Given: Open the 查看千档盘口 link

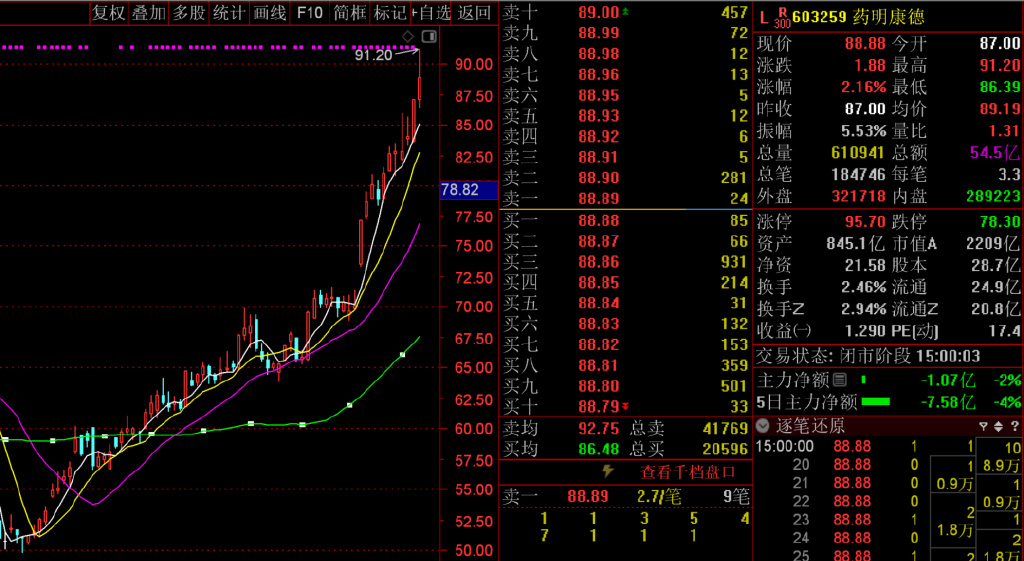Looking at the screenshot, I should click(688, 471).
